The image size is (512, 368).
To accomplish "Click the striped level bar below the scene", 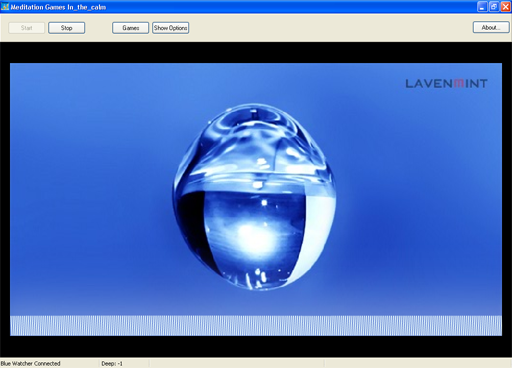I will 256,325.
